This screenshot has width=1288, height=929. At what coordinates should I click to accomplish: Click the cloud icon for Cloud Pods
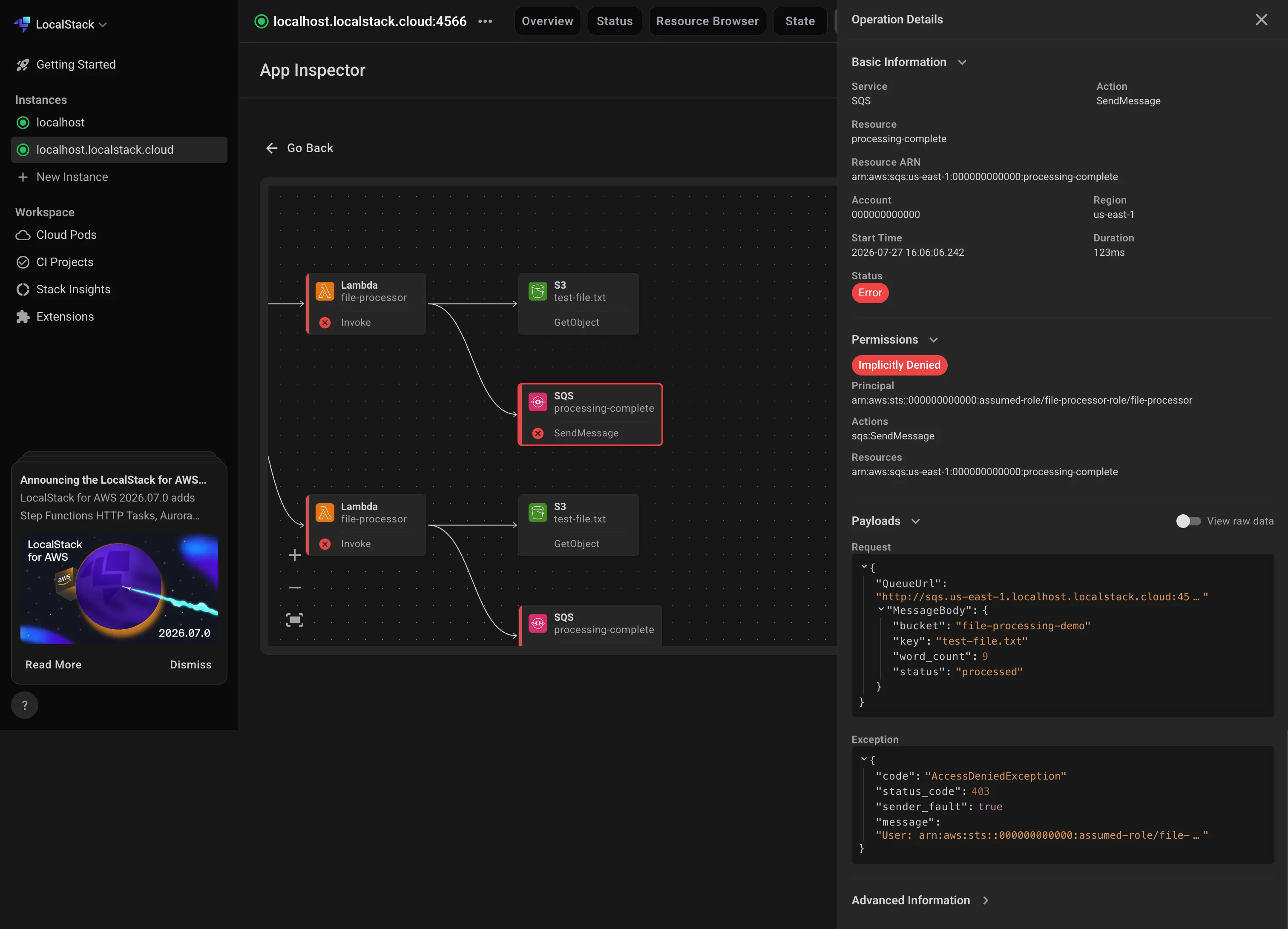(x=23, y=235)
